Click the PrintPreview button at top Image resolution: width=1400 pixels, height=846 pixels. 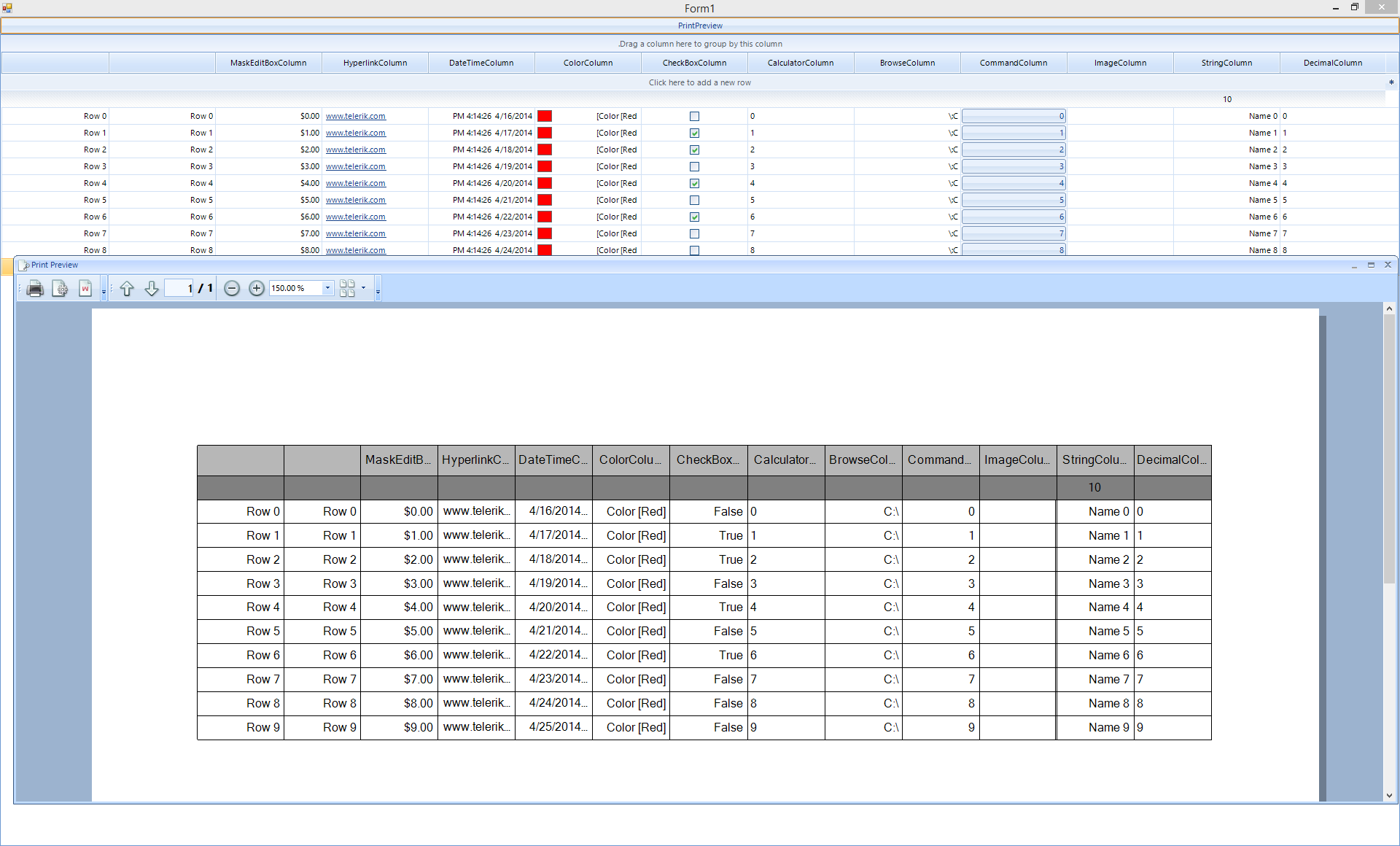[700, 26]
